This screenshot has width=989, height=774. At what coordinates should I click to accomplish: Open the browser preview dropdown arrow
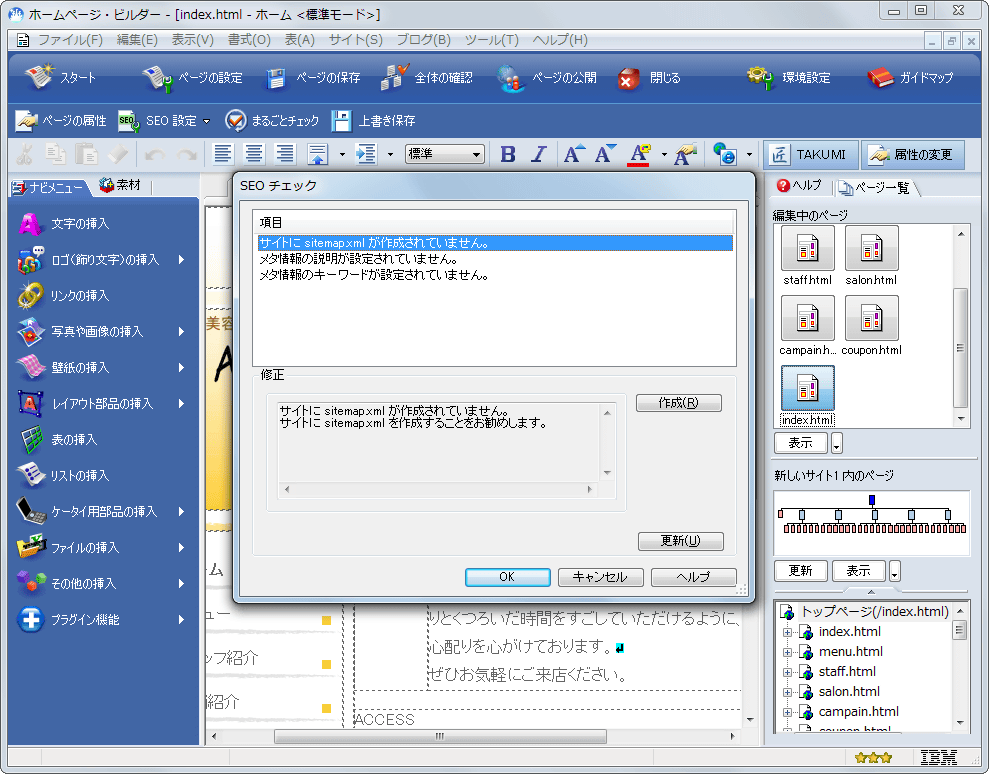(x=749, y=155)
